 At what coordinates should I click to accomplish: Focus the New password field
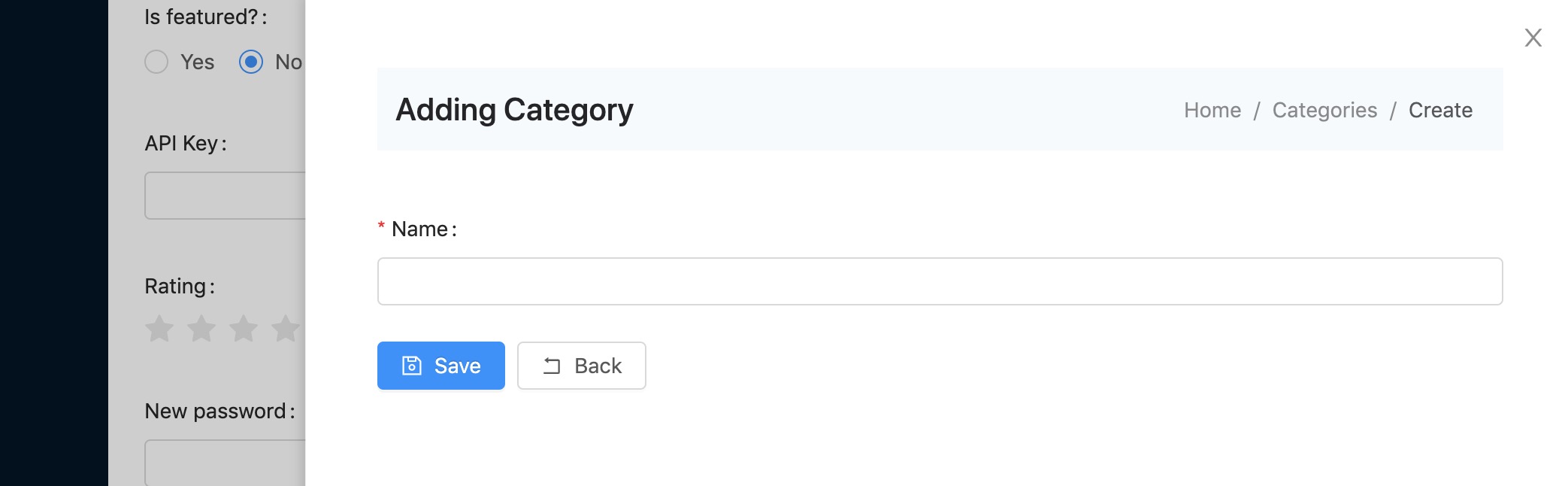(225, 462)
